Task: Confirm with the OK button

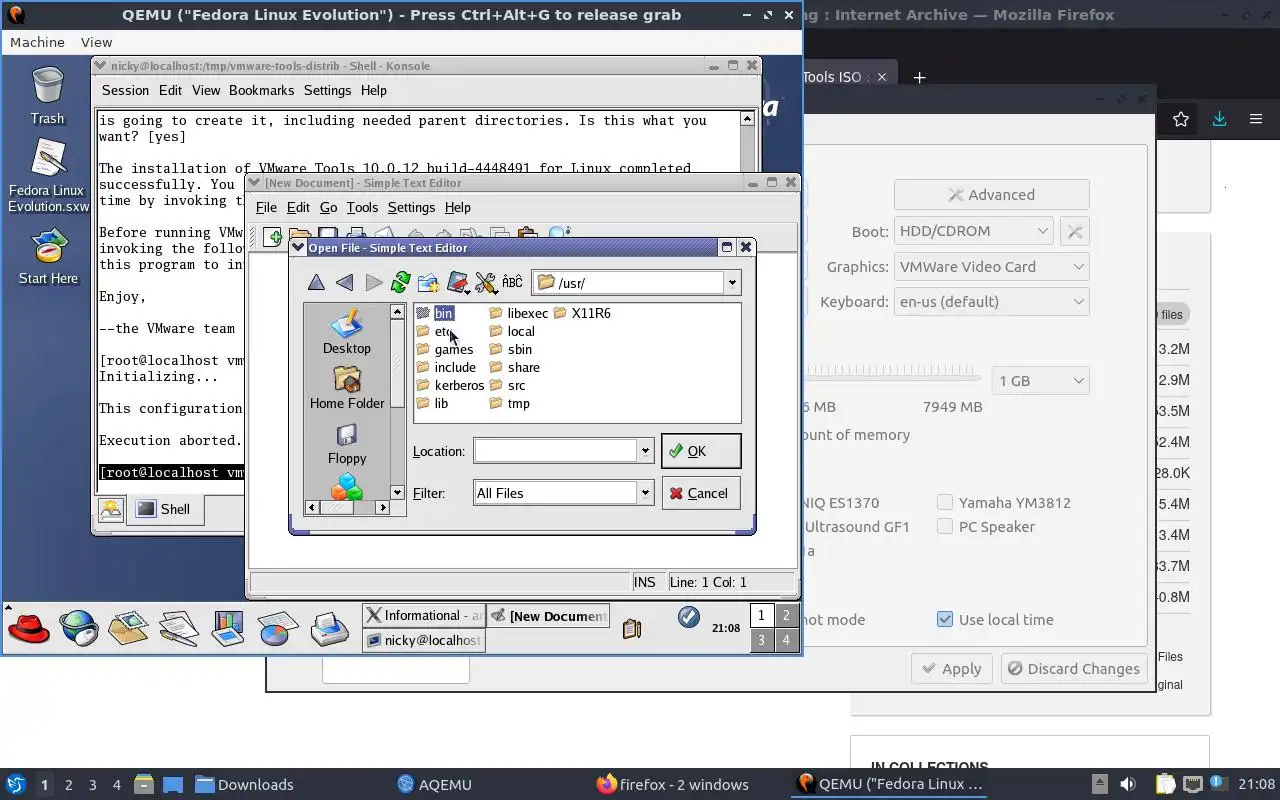Action: click(x=701, y=451)
